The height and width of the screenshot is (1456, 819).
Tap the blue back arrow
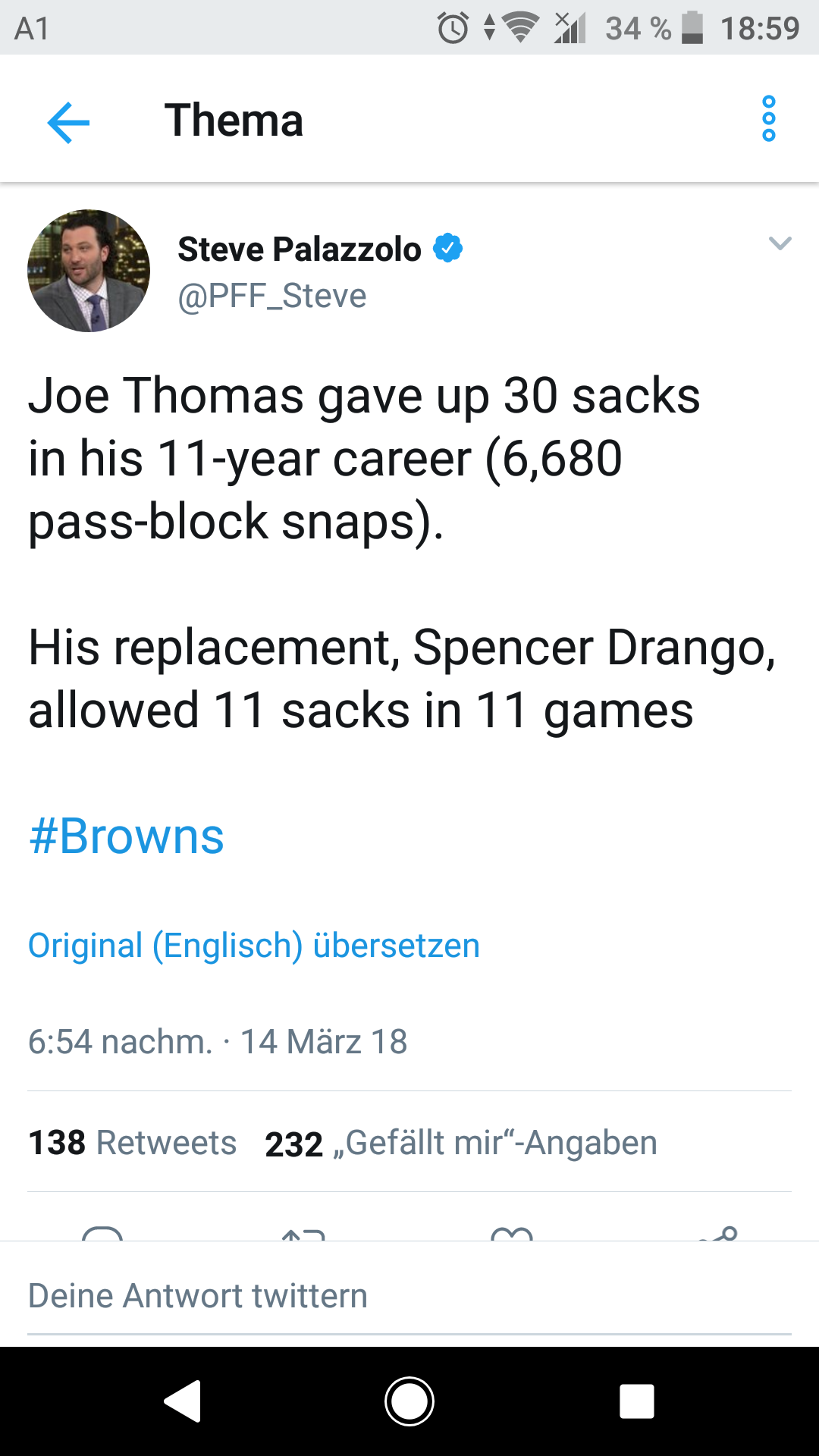(68, 121)
